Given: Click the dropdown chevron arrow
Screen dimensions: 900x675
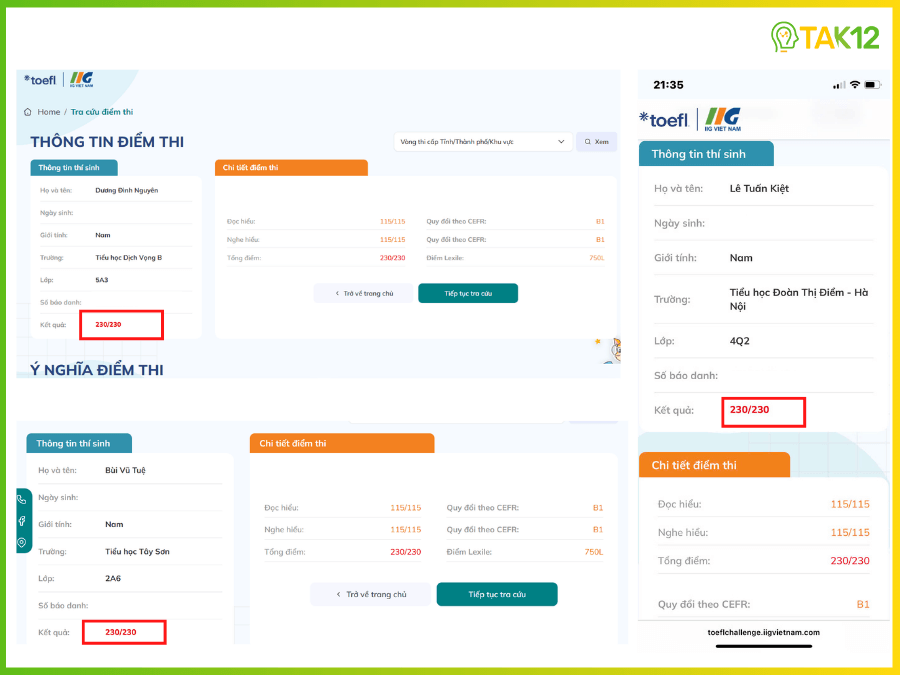Looking at the screenshot, I should pyautogui.click(x=561, y=142).
